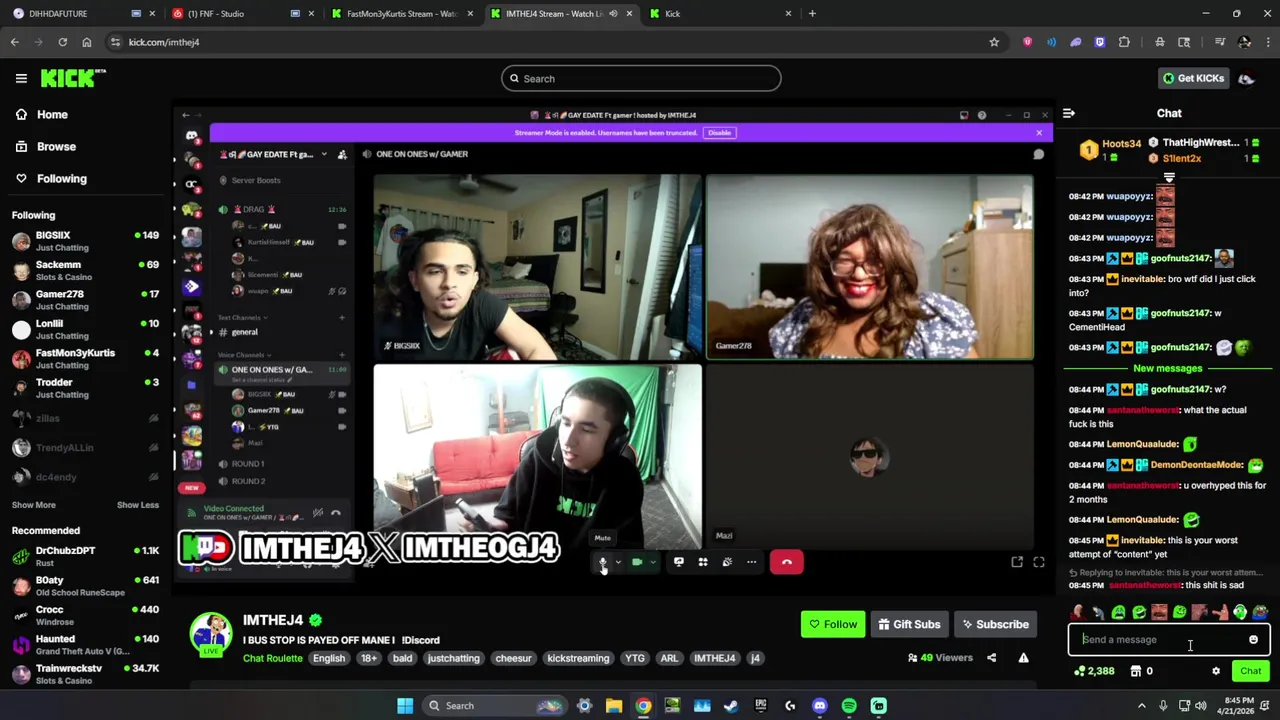
Task: Select the cheesur tag
Action: [x=513, y=659]
